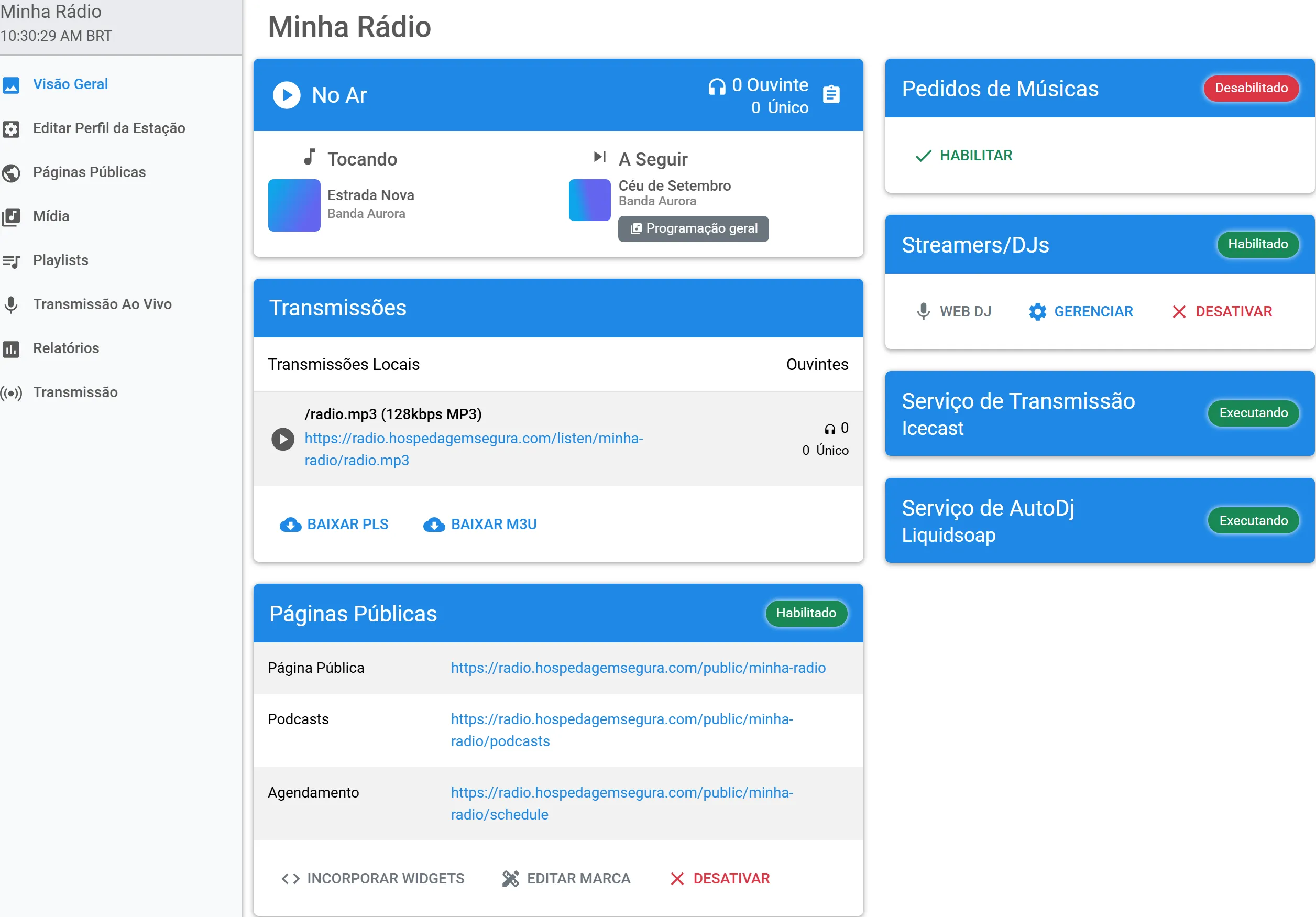The height and width of the screenshot is (917, 1316).
Task: Open the song history clipboard icon
Action: [x=831, y=94]
